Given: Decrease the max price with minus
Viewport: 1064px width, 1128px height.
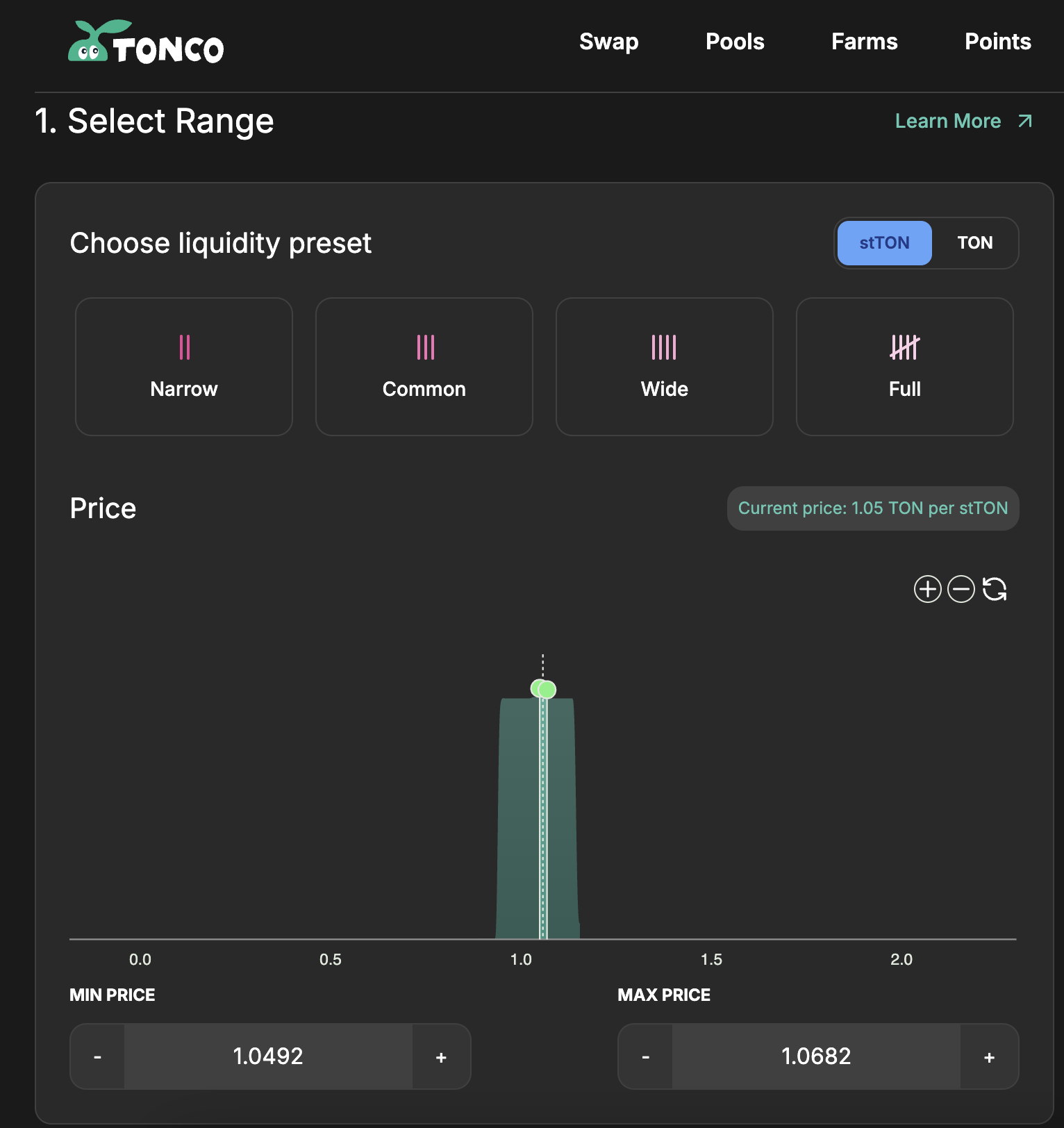Looking at the screenshot, I should (x=645, y=1056).
